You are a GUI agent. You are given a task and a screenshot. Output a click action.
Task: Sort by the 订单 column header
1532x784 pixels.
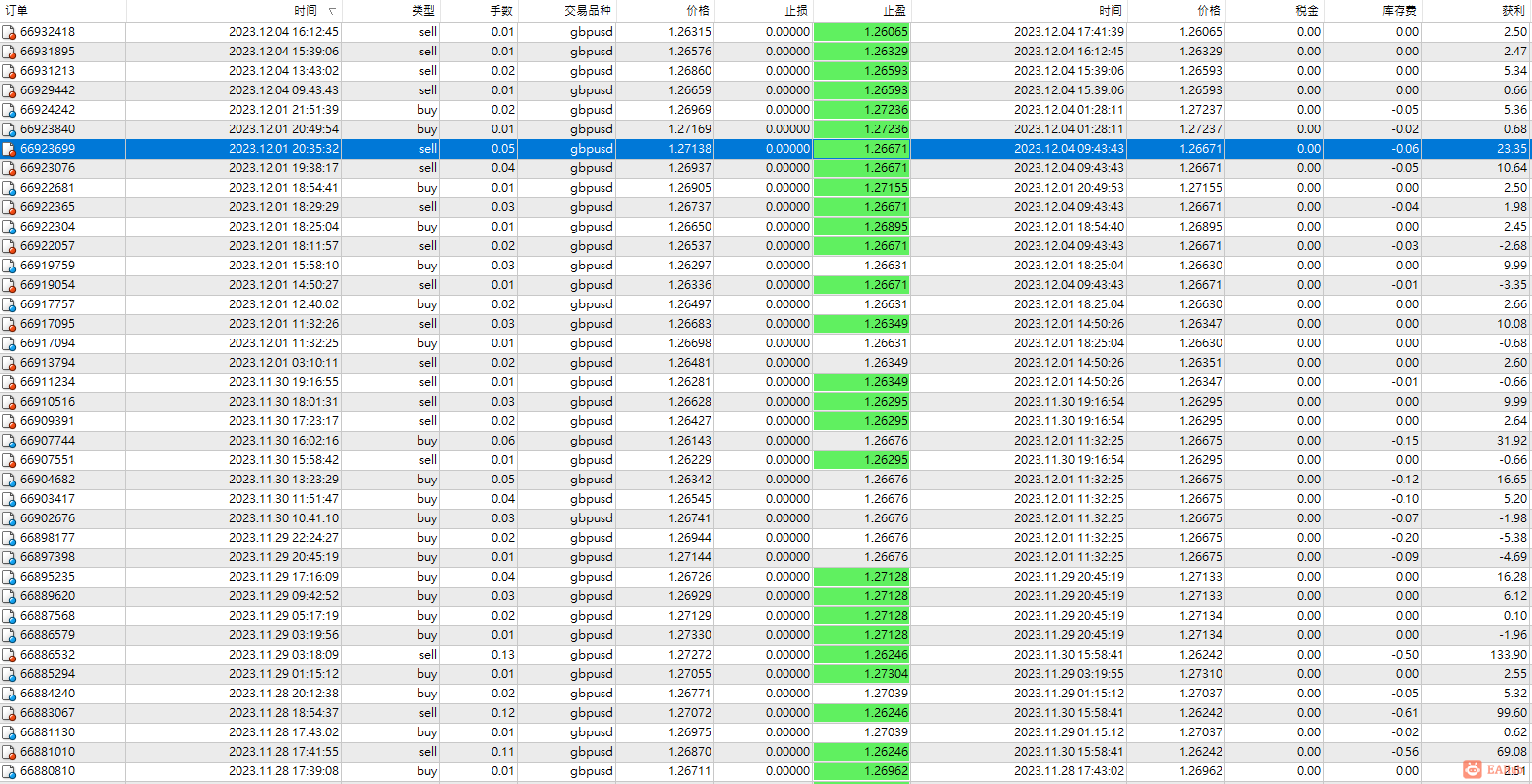(17, 11)
